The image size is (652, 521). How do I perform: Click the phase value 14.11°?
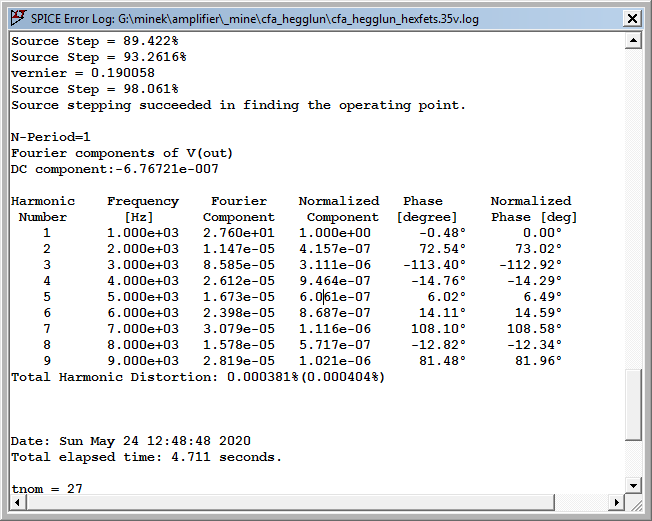(442, 313)
